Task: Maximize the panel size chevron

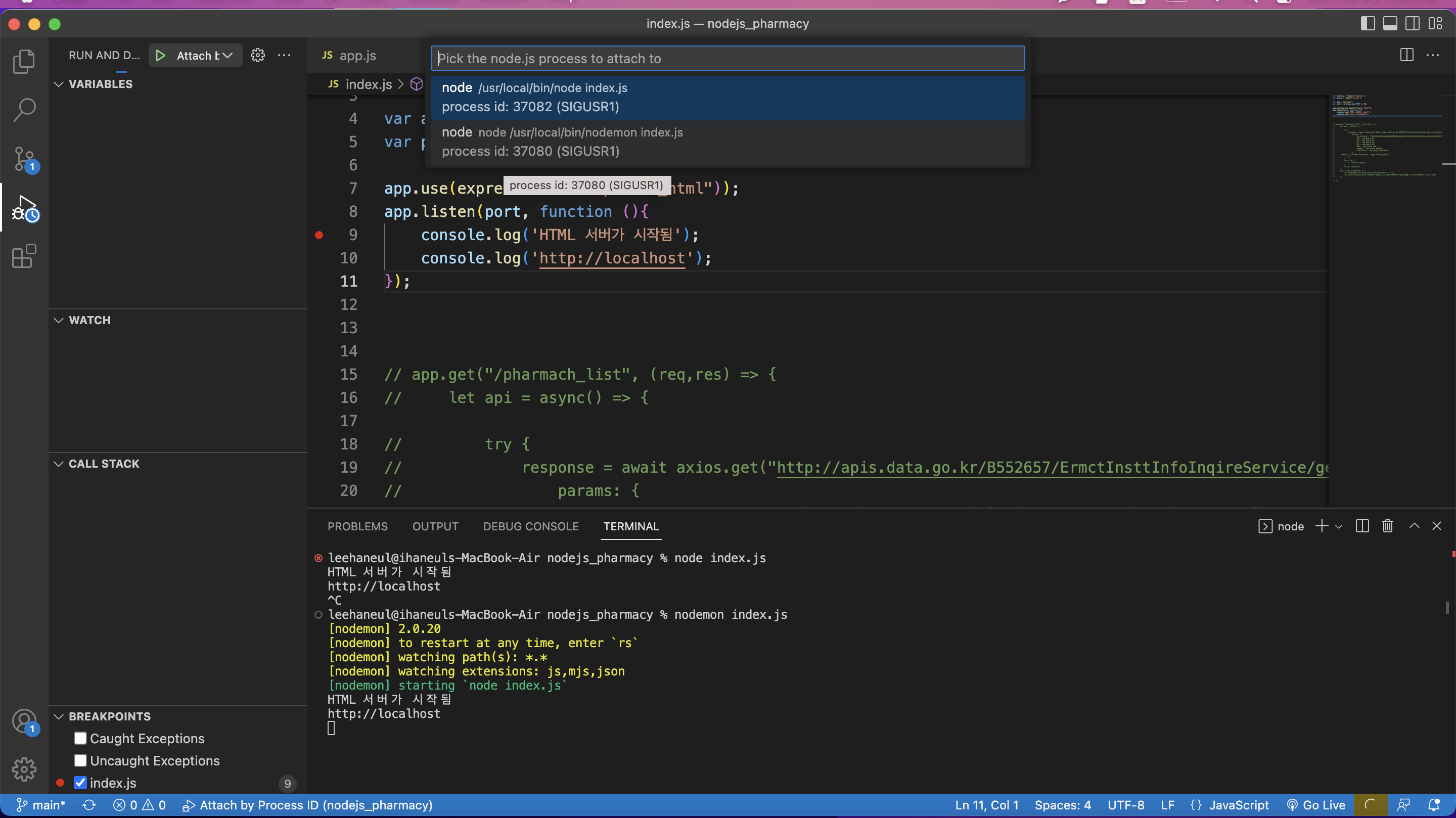Action: click(x=1414, y=526)
